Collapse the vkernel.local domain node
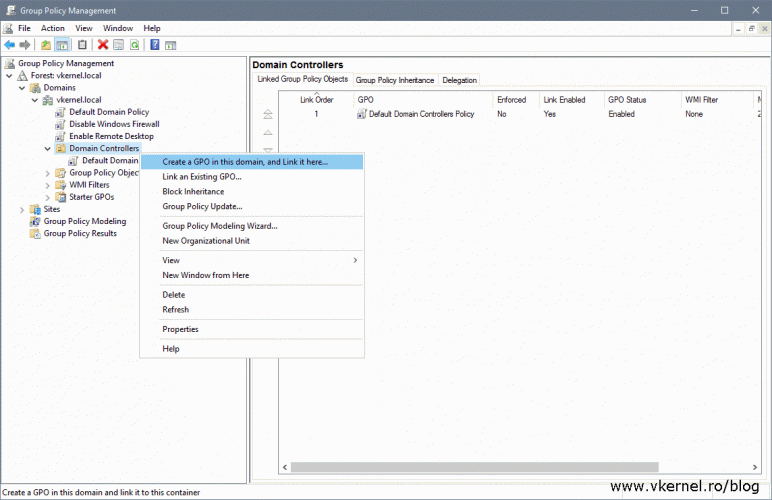772x500 pixels. [35, 100]
